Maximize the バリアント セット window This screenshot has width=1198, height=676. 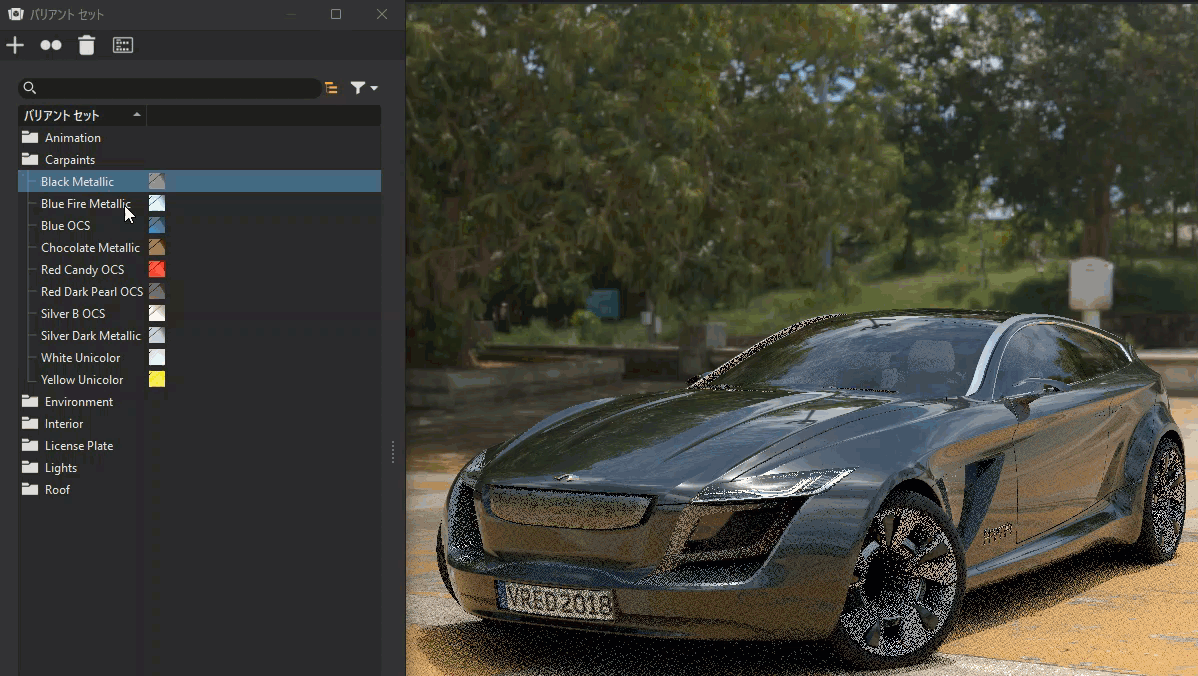[x=335, y=14]
